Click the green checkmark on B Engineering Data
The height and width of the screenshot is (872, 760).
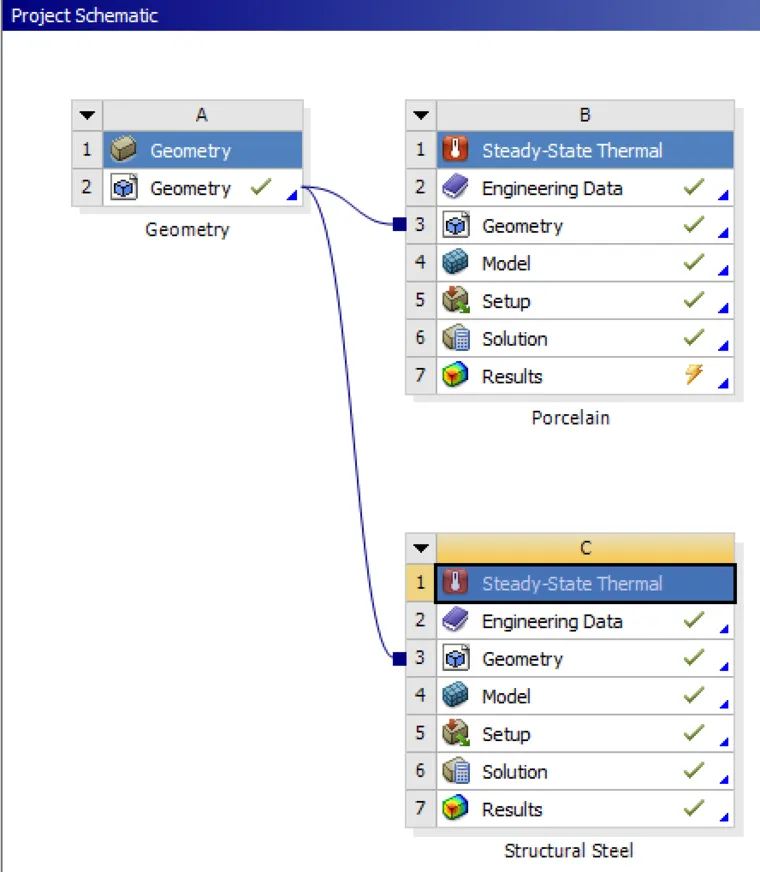pos(694,186)
